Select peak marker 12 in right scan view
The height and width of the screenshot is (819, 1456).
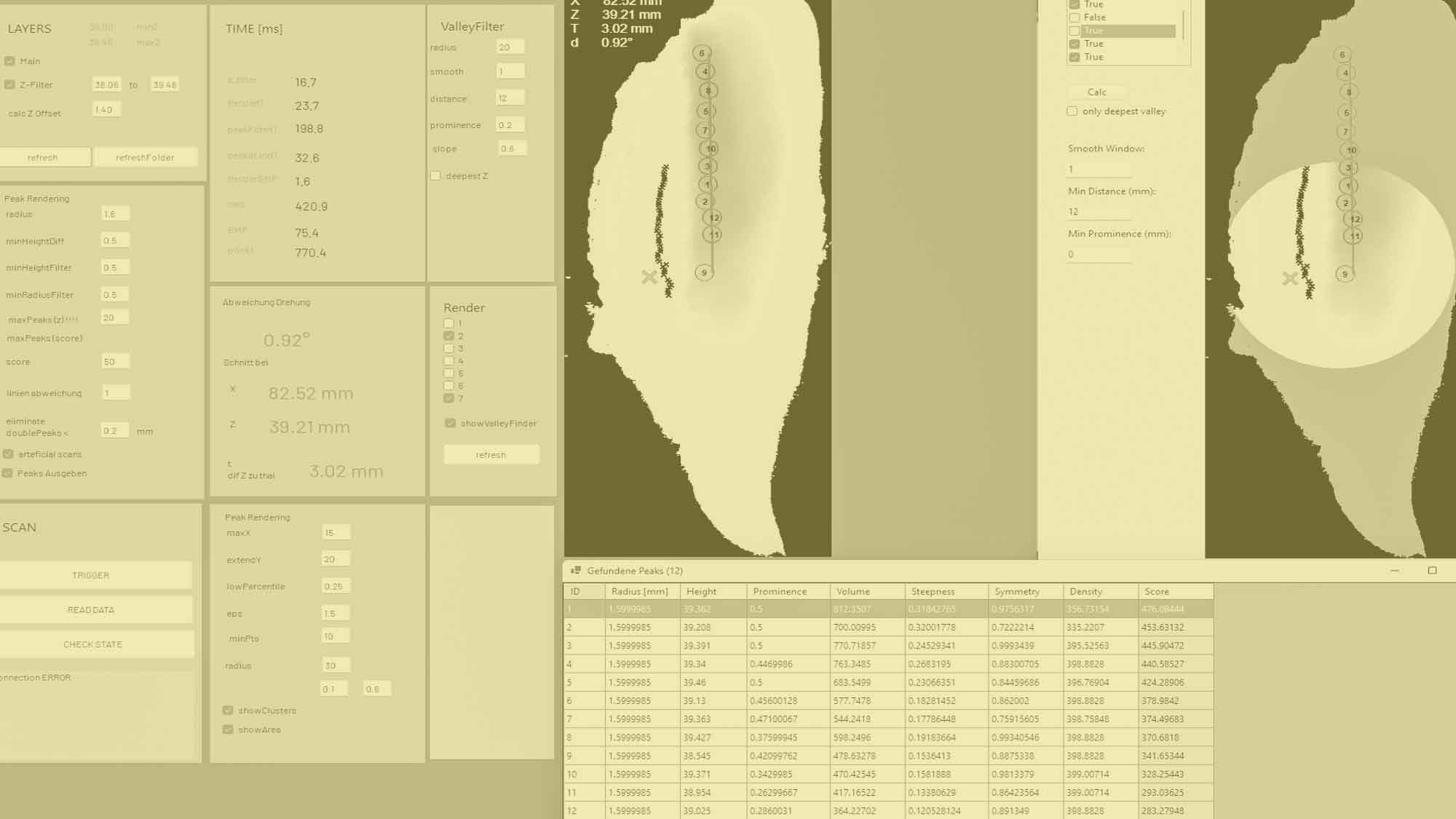click(x=1355, y=219)
